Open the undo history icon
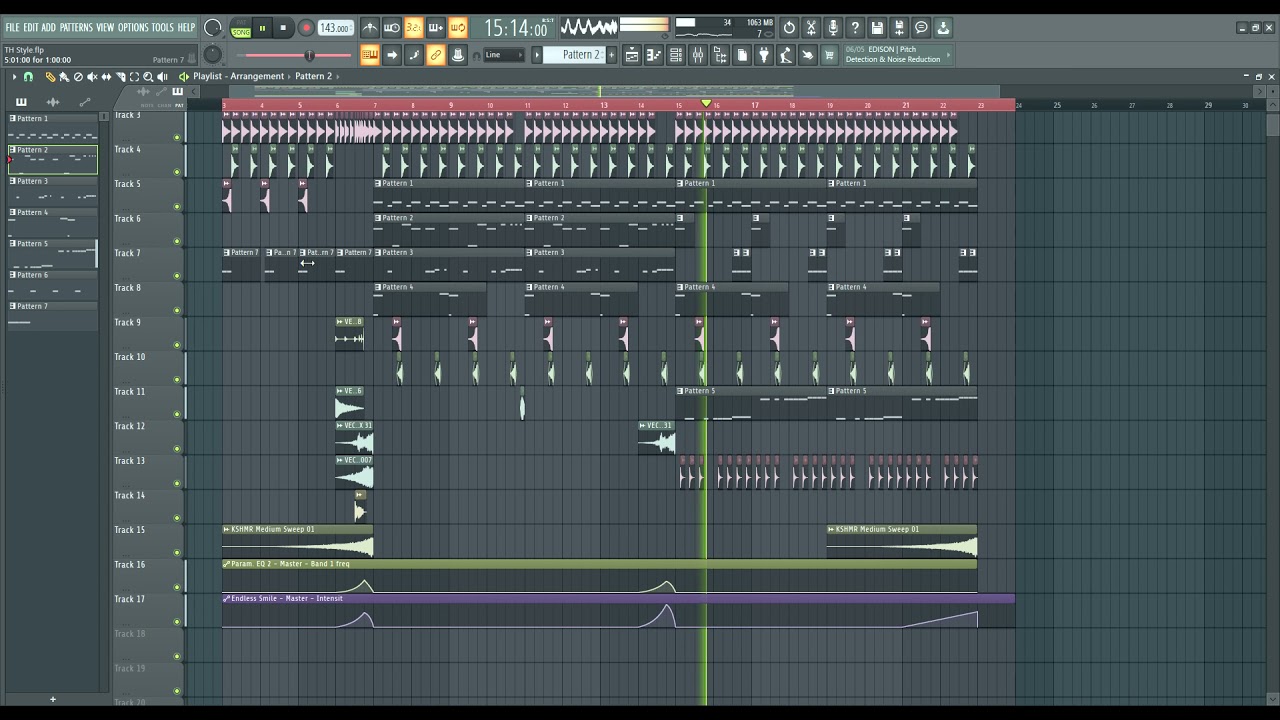 pos(789,28)
